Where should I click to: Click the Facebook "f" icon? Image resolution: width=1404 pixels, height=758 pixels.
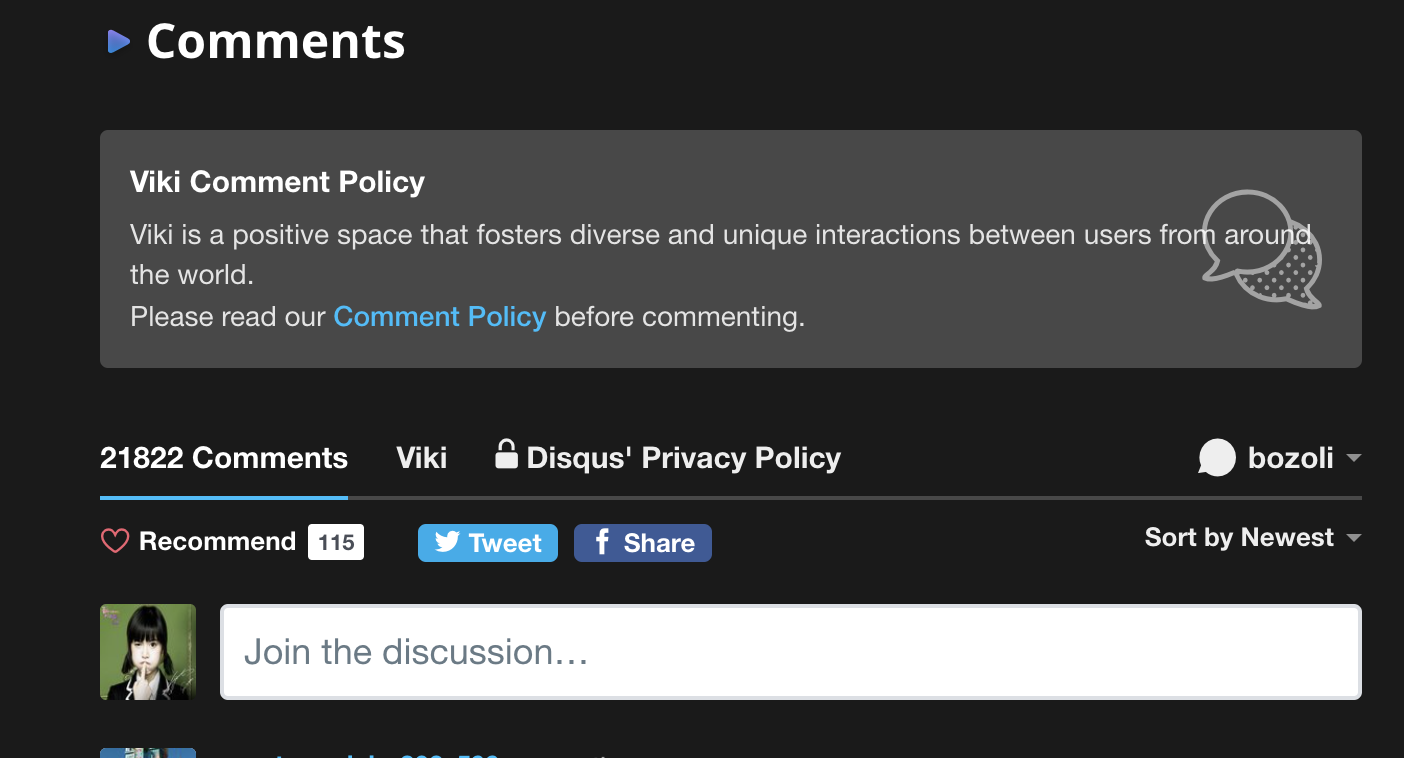[601, 542]
